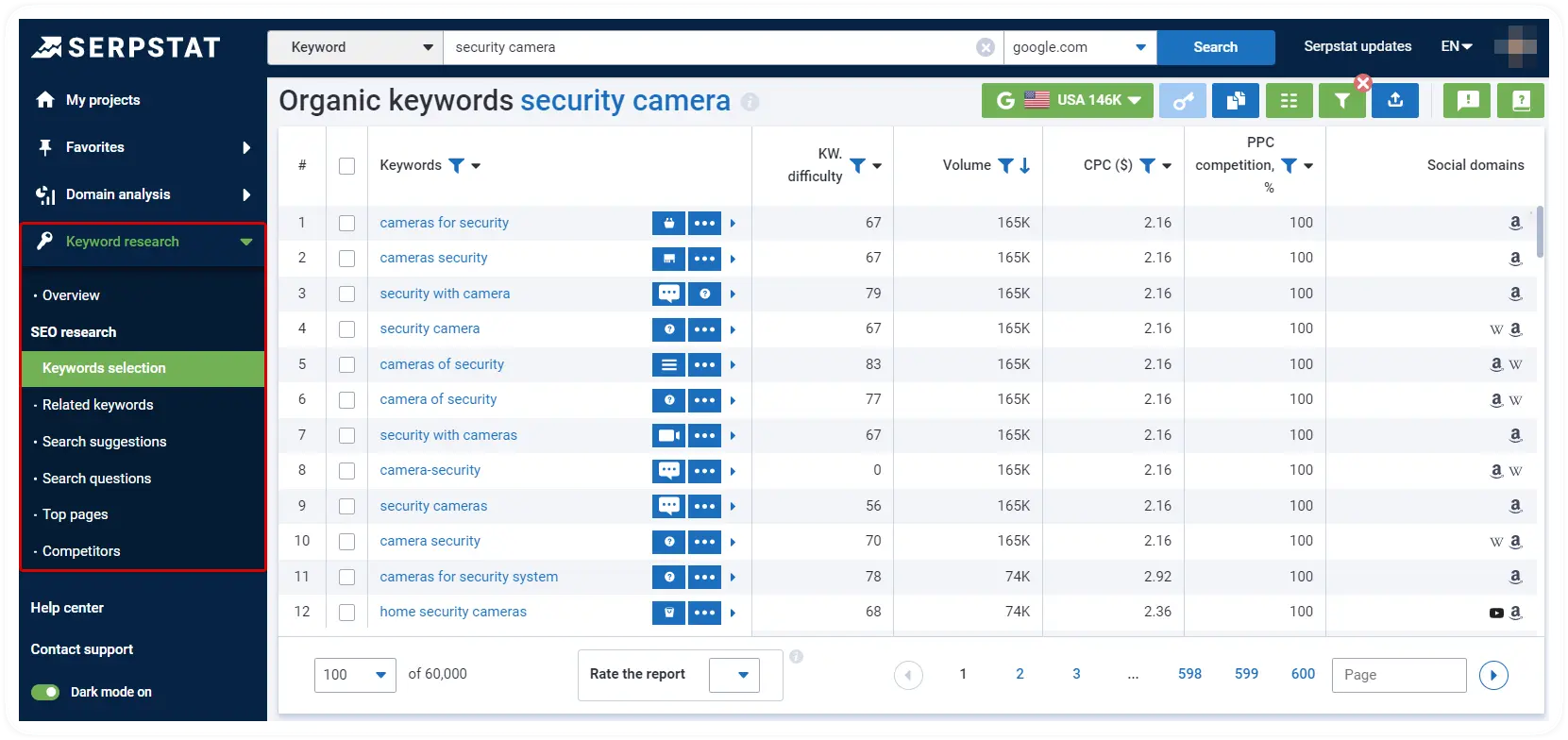Open the Google USA 146K database selector
The height and width of the screenshot is (740, 1568).
1068,100
